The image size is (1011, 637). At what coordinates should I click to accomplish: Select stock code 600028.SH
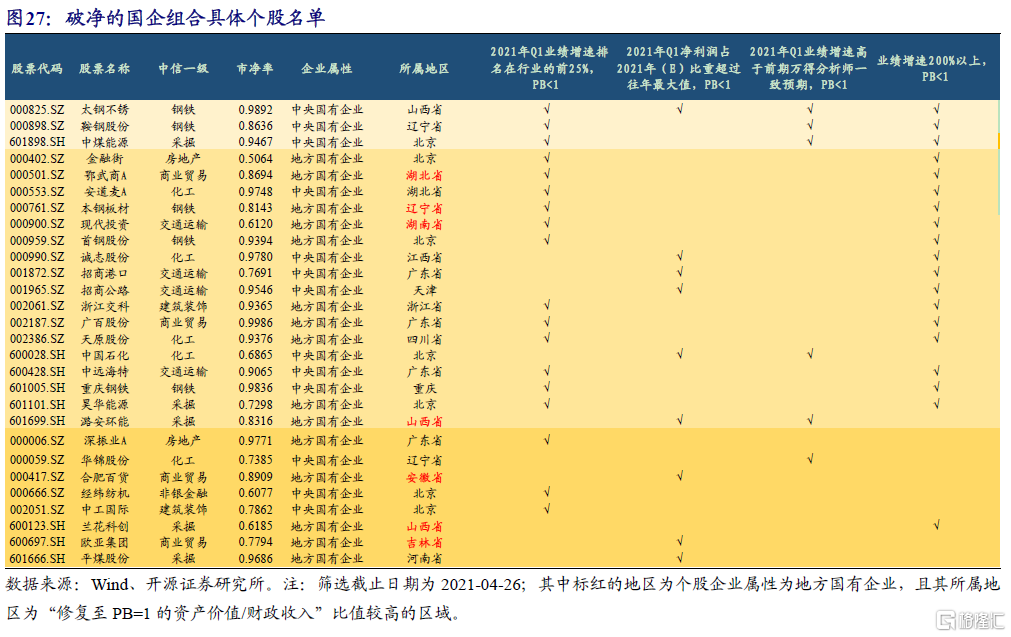point(37,355)
